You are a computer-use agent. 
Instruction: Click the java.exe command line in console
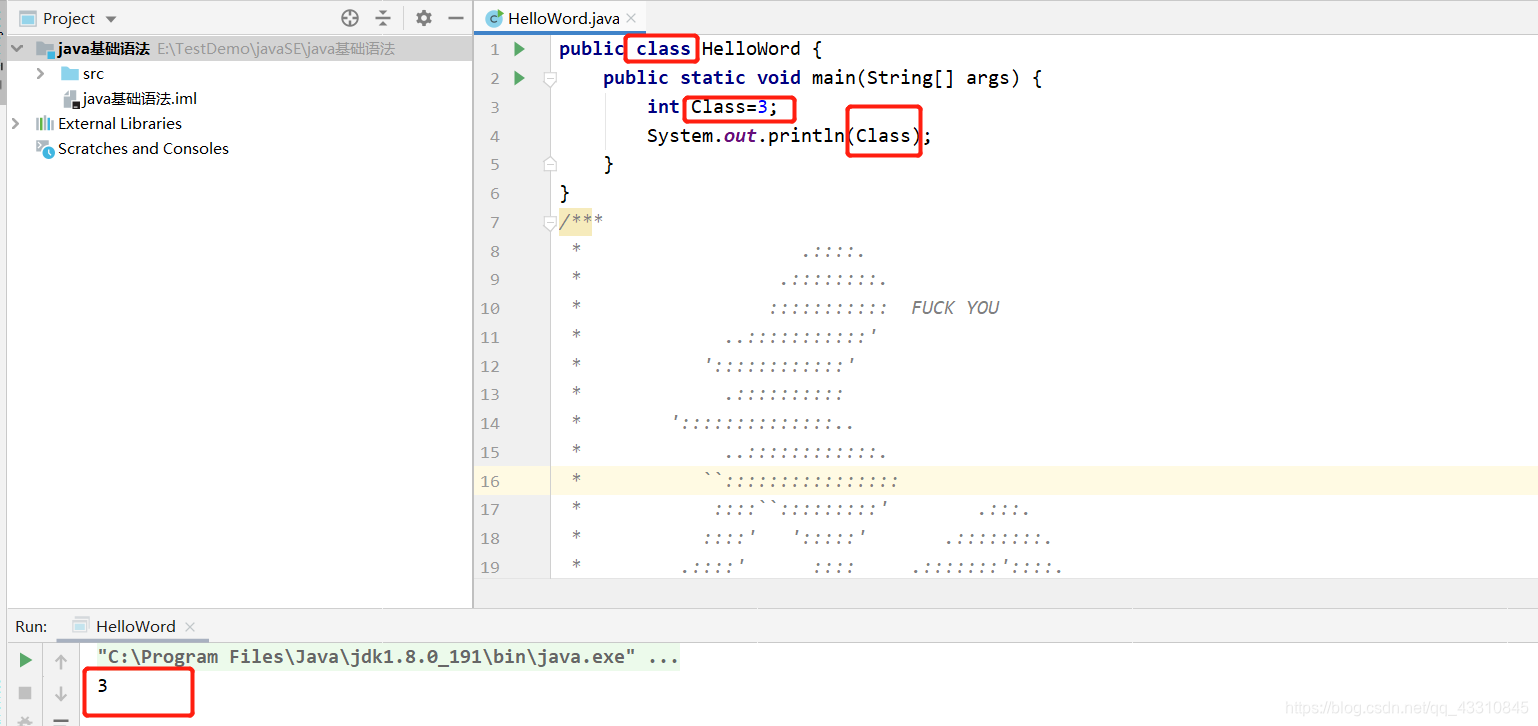(388, 657)
